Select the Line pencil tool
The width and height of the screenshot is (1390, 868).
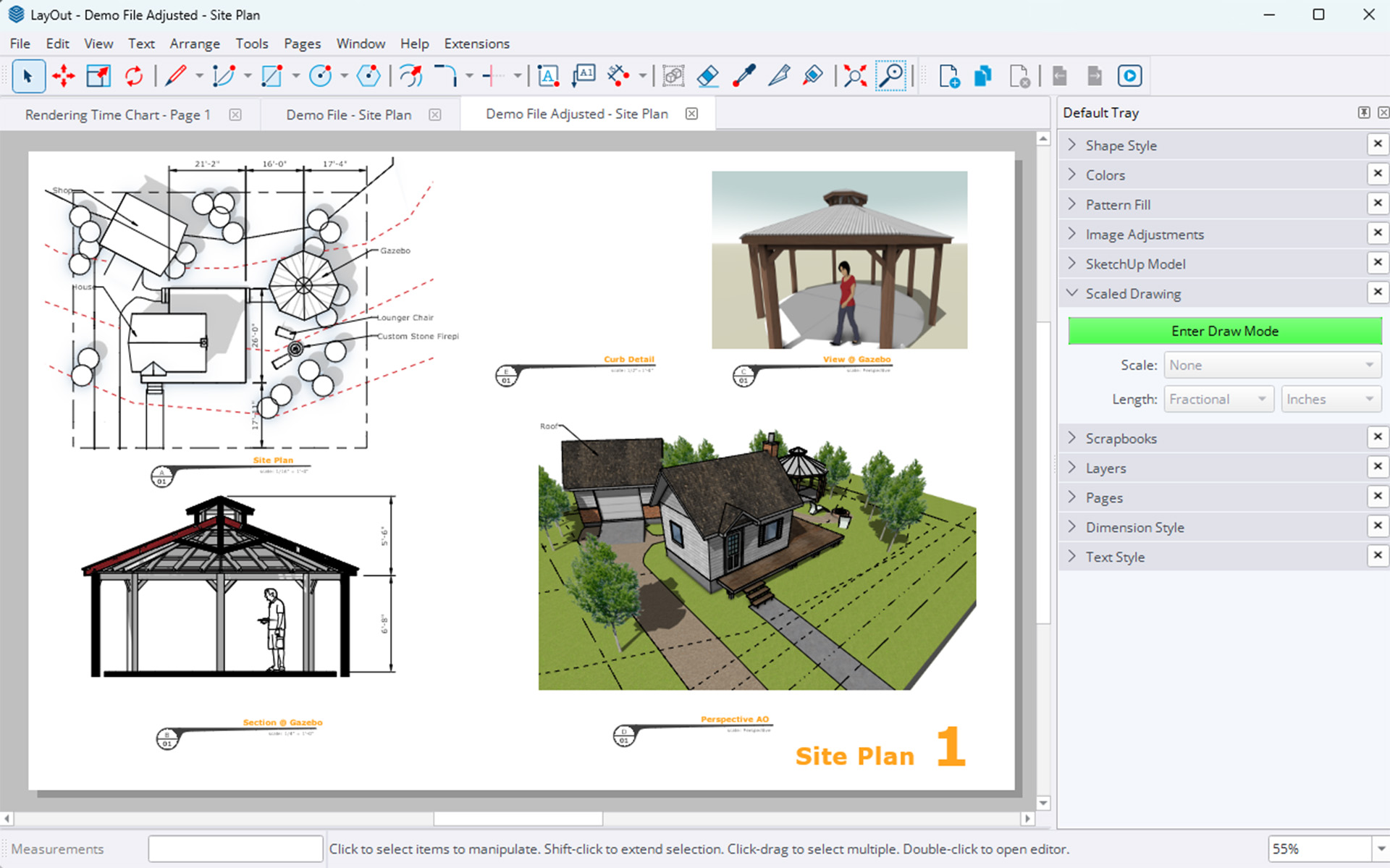[x=175, y=76]
